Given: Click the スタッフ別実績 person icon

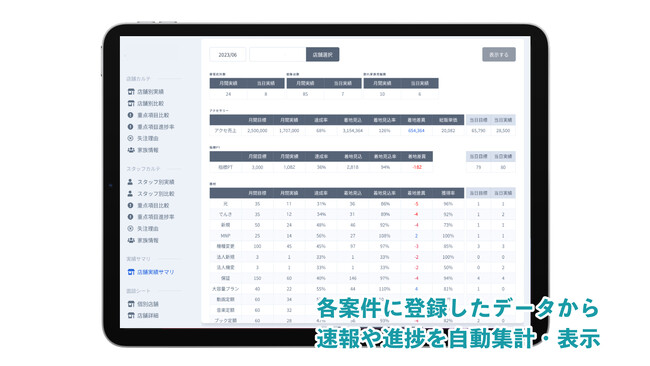Looking at the screenshot, I should click(x=130, y=182).
